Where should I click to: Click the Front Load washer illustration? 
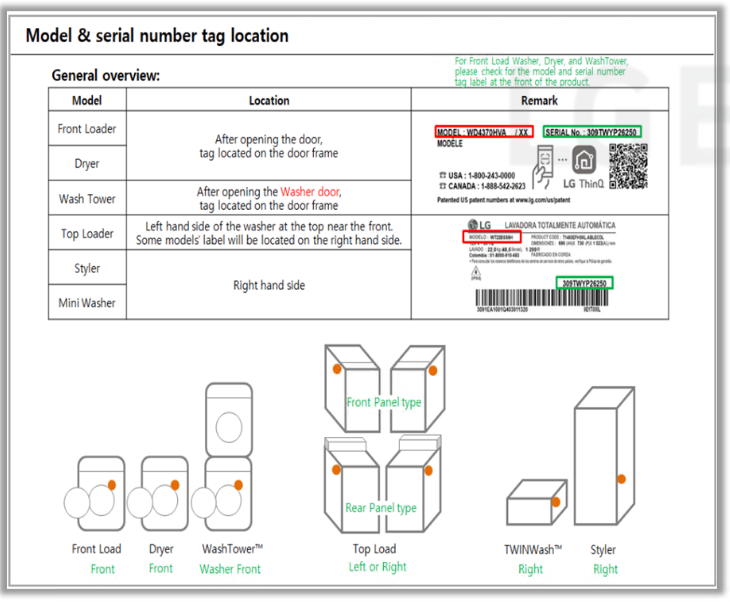point(95,494)
